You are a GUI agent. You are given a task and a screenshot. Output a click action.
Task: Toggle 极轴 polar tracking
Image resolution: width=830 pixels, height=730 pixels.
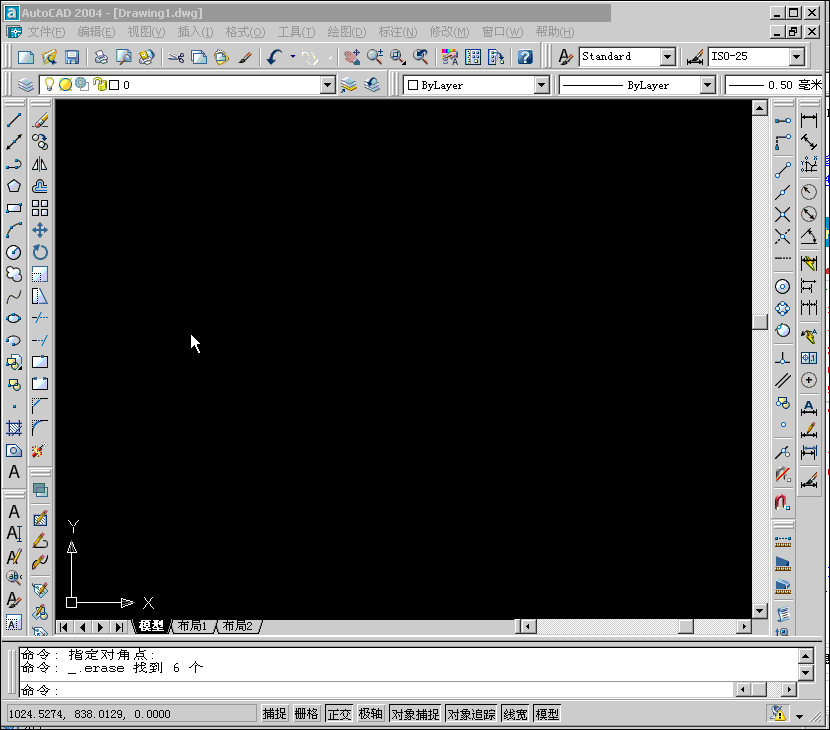[371, 714]
